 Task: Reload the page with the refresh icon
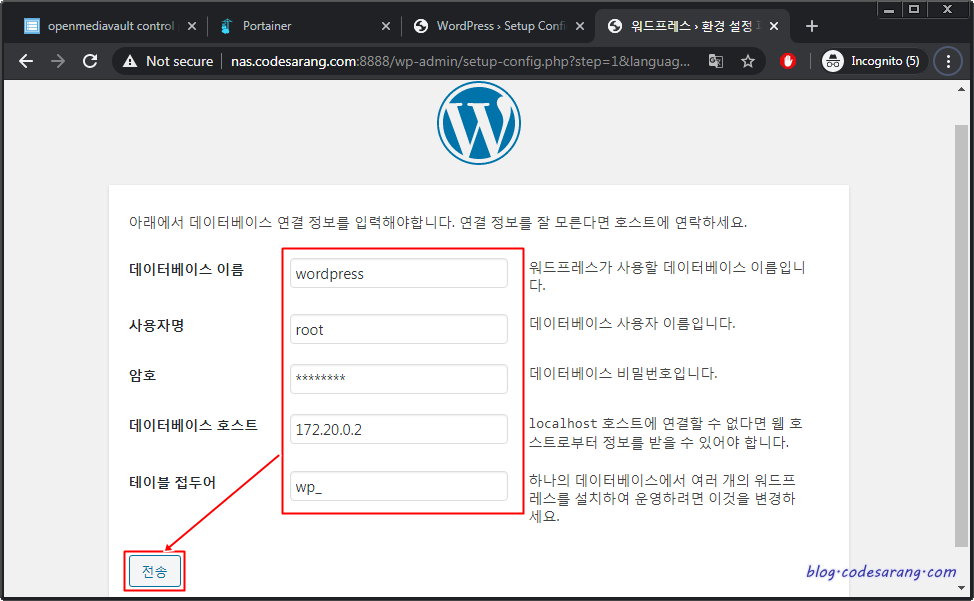90,61
